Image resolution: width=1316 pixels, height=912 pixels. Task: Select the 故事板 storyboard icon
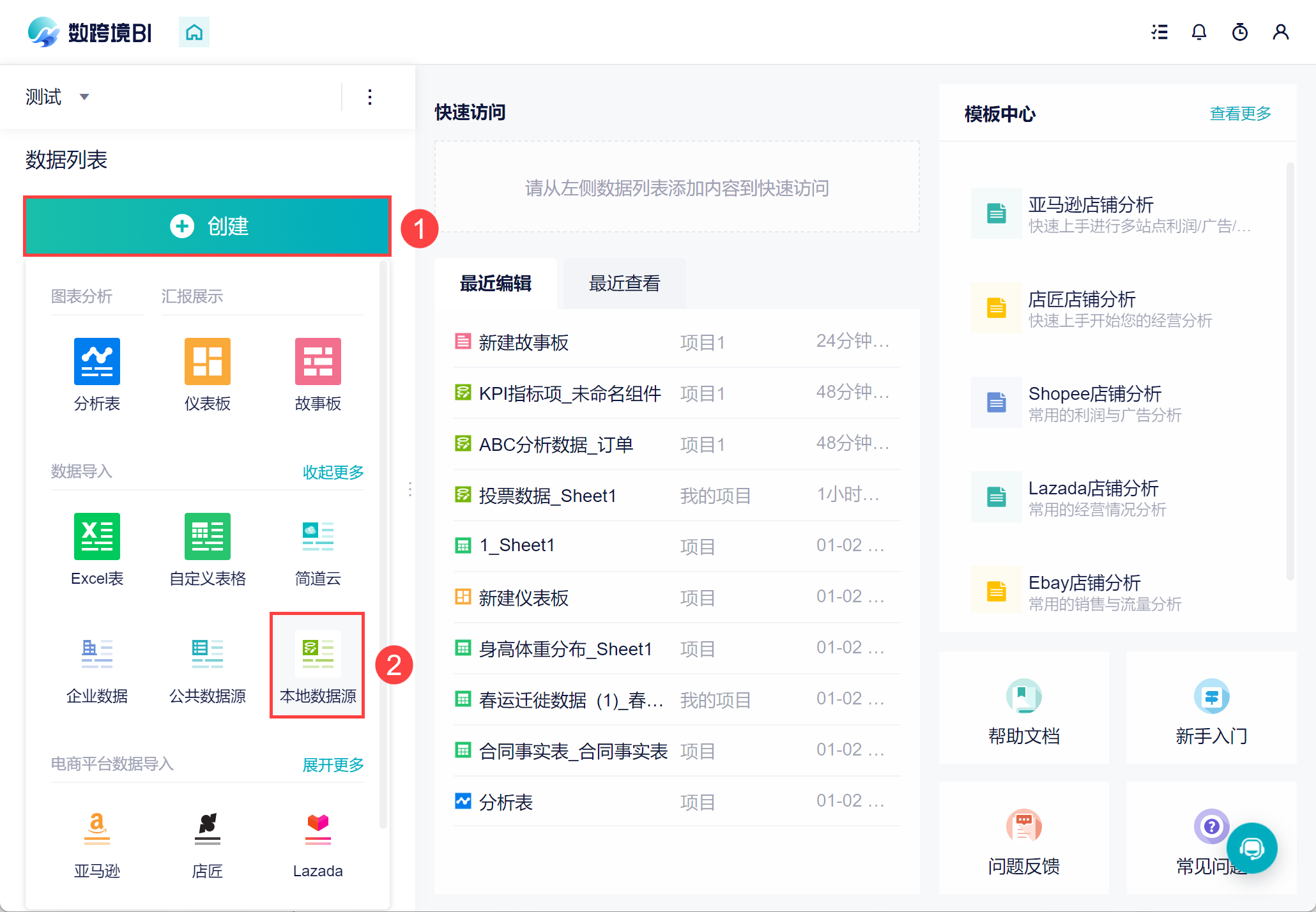pyautogui.click(x=318, y=361)
